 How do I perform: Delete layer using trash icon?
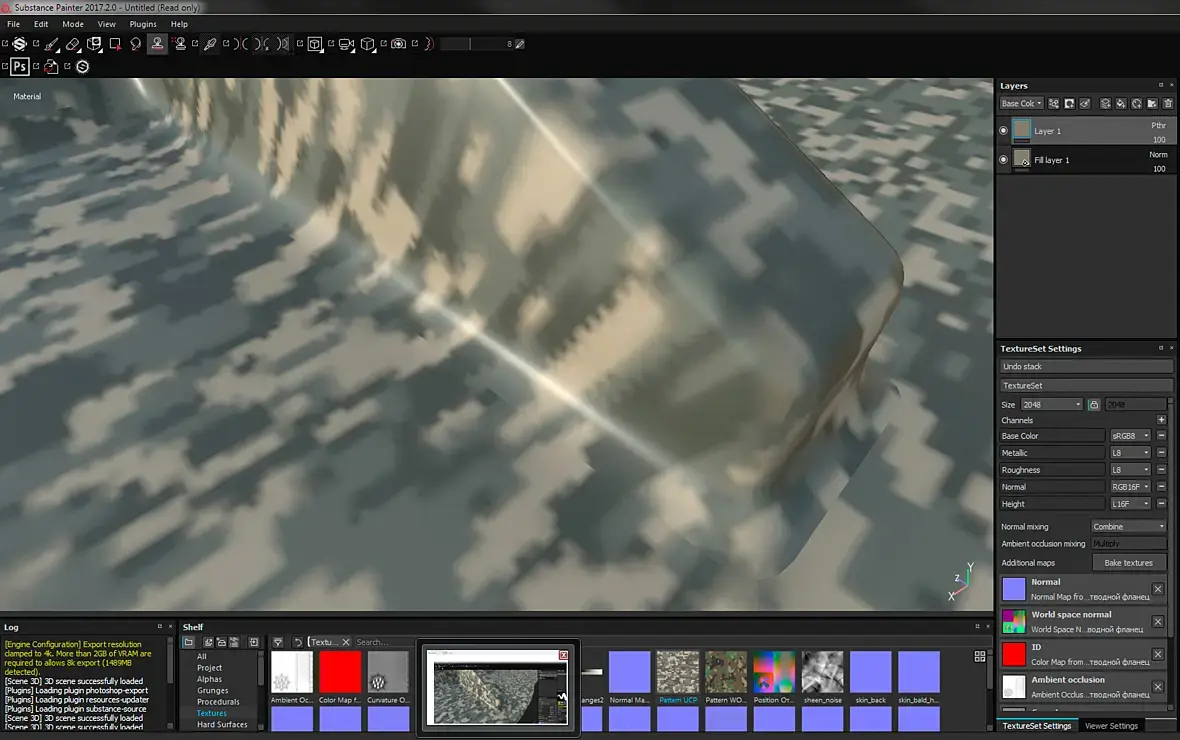pos(1168,103)
